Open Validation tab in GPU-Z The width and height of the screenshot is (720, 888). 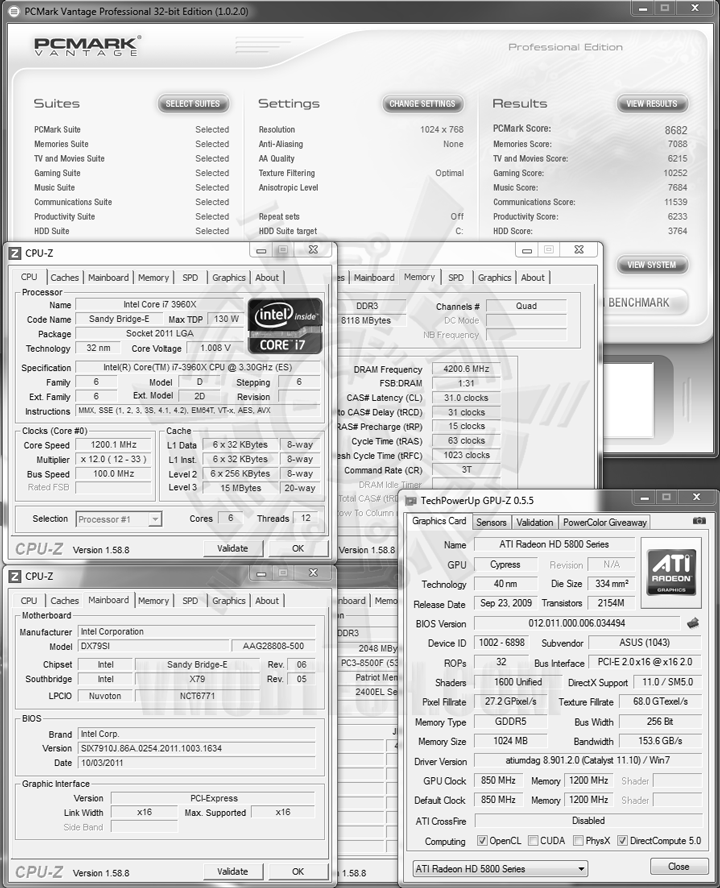click(534, 522)
